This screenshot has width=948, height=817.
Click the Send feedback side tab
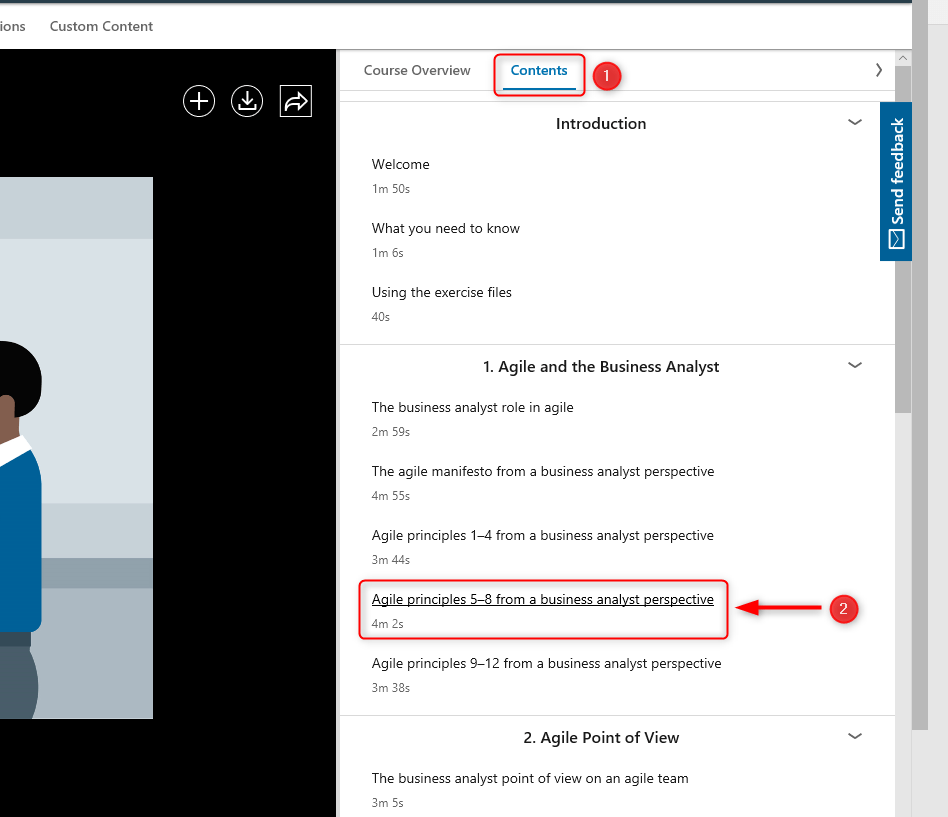[x=896, y=182]
